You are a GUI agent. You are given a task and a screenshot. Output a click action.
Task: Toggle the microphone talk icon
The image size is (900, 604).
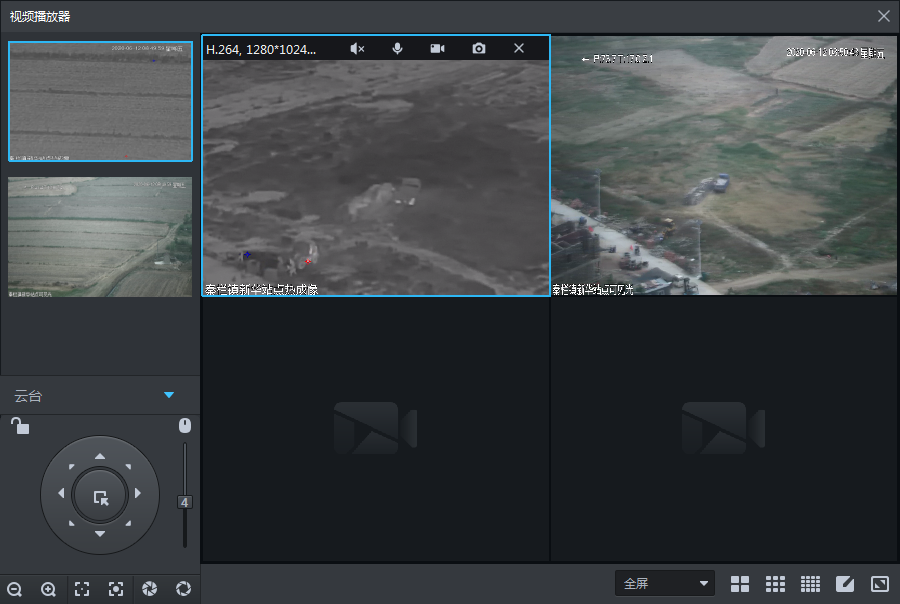tap(397, 48)
